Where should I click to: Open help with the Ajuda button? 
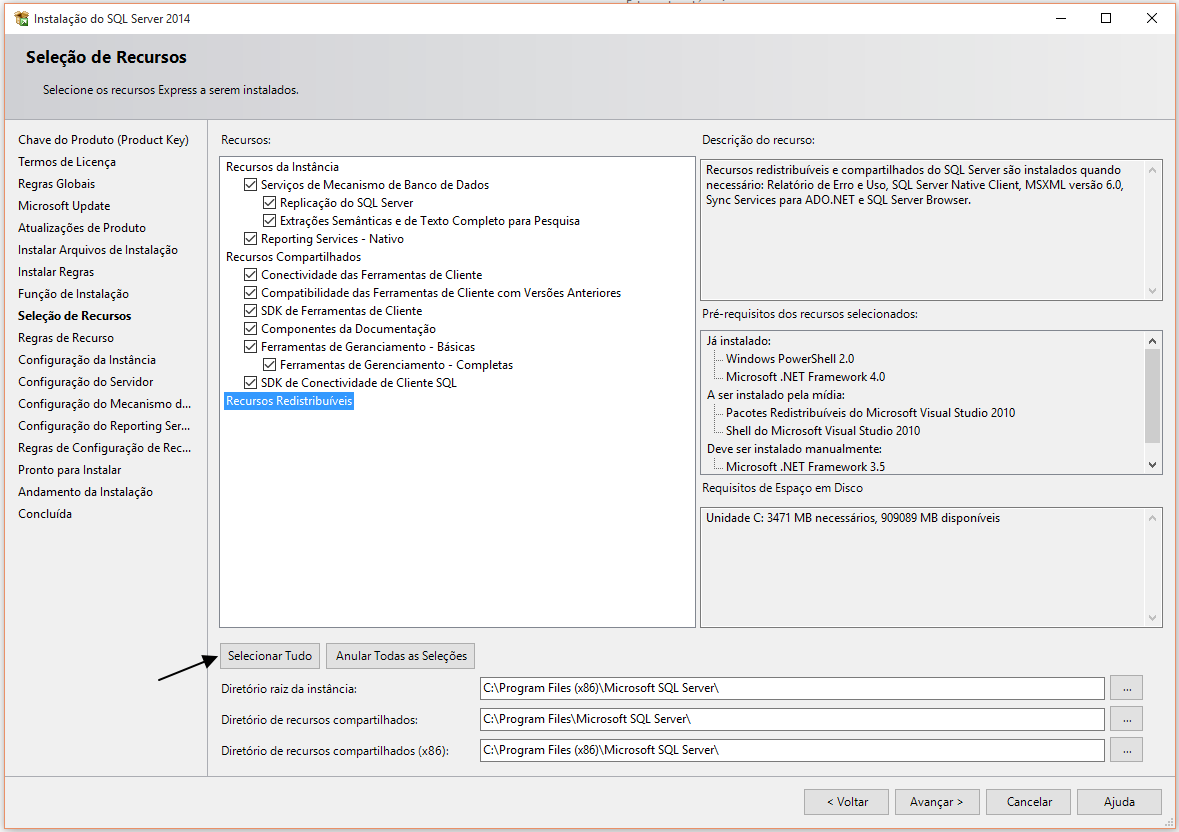tap(1120, 802)
